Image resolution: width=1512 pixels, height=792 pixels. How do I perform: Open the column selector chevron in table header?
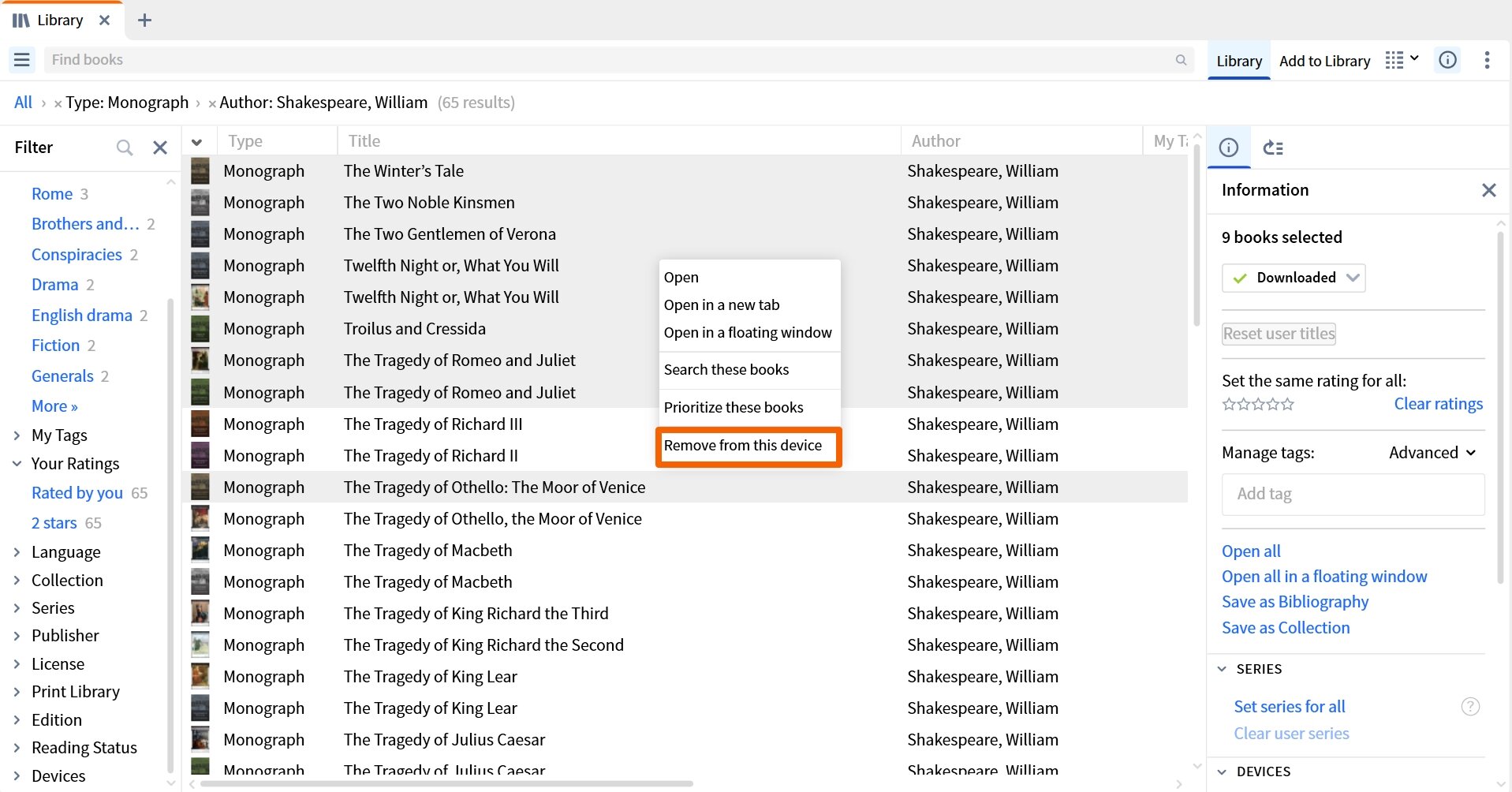(197, 142)
